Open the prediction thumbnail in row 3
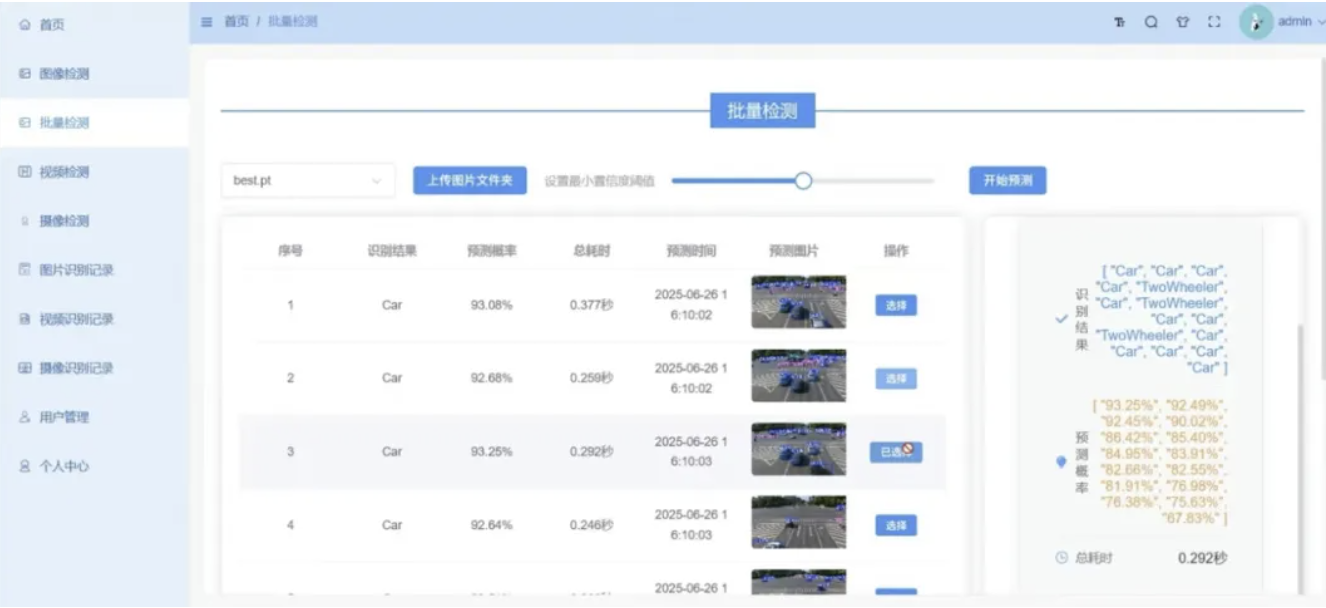This screenshot has height=608, width=1326. tap(799, 449)
